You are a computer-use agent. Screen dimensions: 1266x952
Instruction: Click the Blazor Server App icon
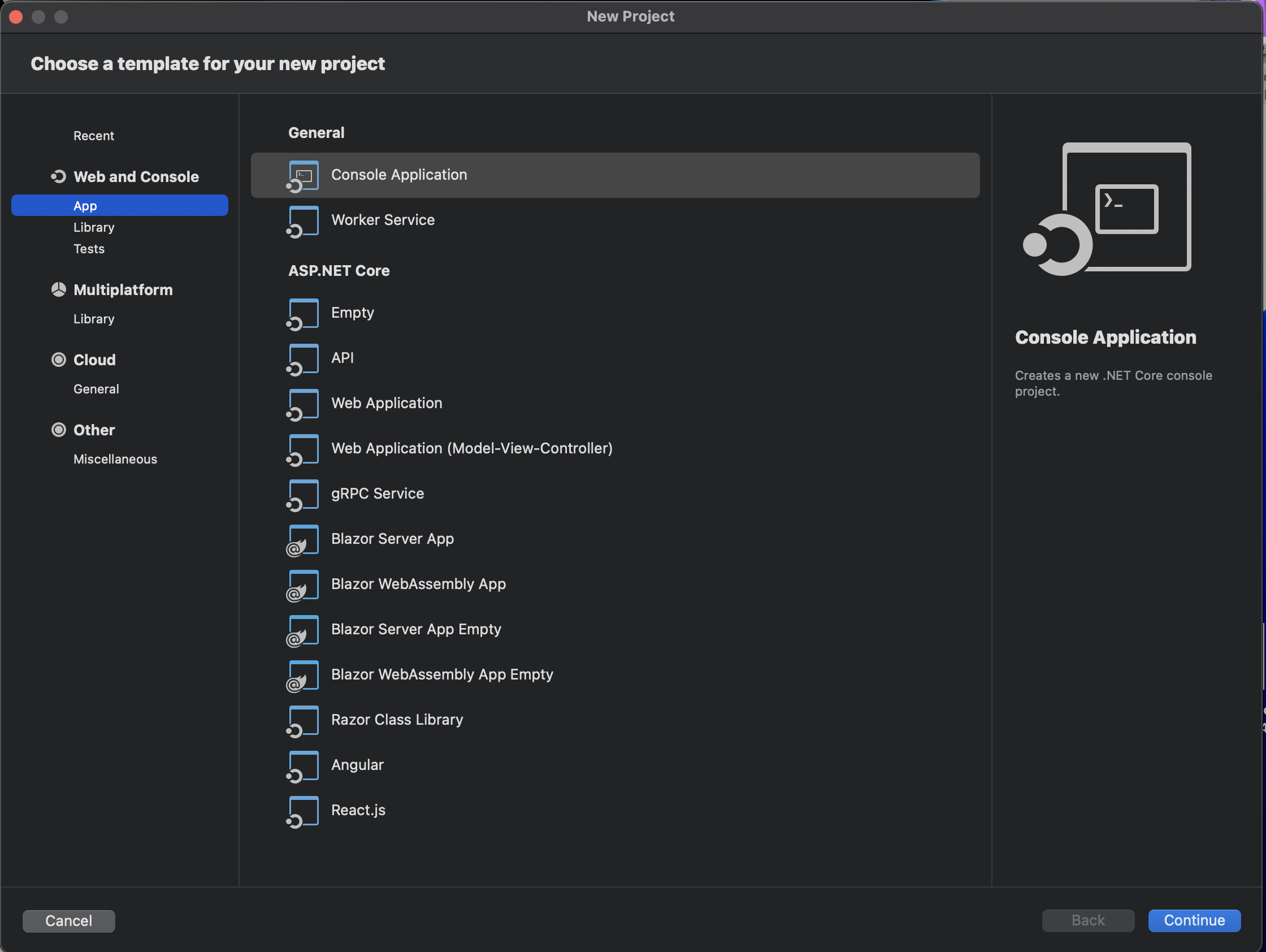(303, 540)
